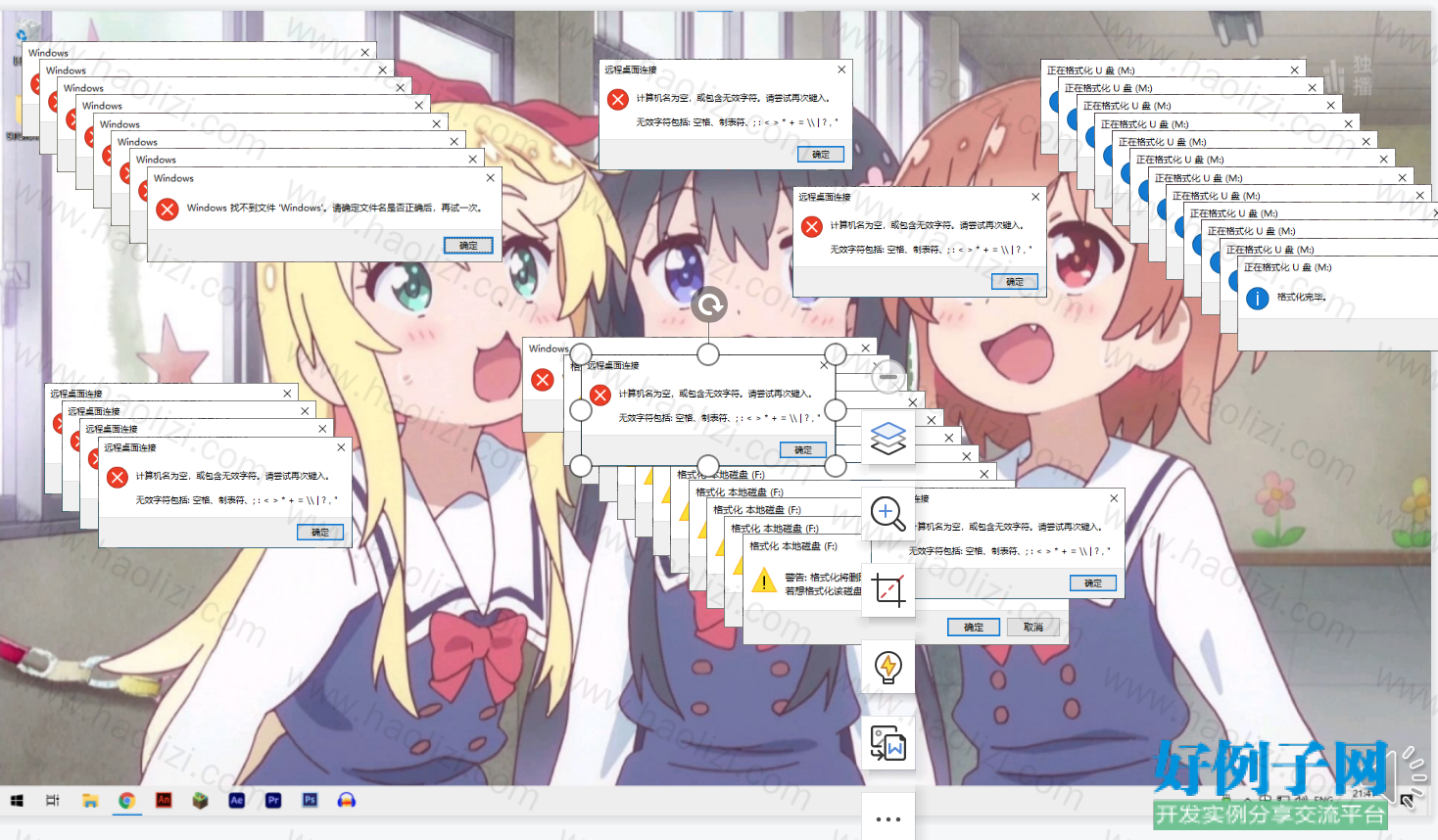Click the bottom-right corner selection handle
This screenshot has height=840, width=1438.
tap(836, 466)
